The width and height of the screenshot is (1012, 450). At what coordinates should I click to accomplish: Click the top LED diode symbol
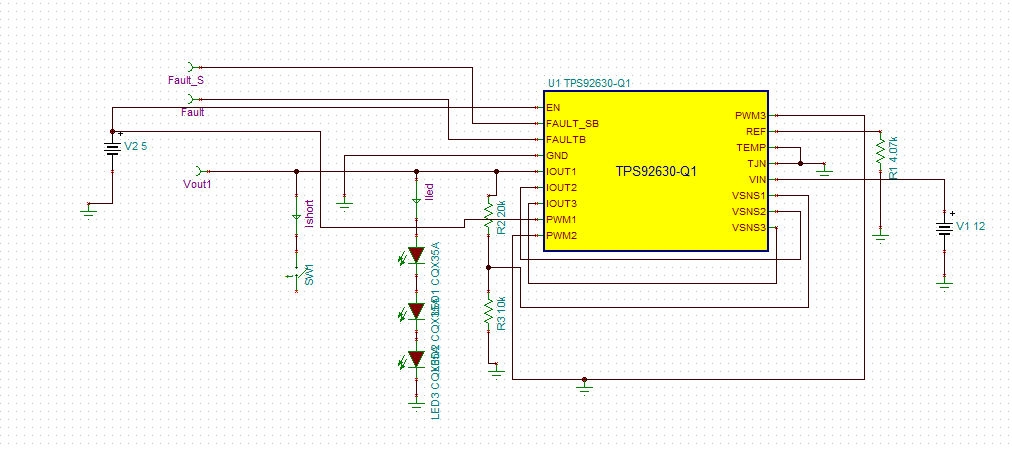pos(415,255)
